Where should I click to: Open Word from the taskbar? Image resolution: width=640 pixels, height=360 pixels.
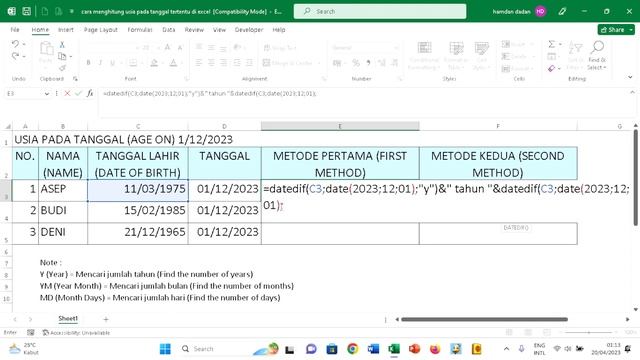point(373,349)
